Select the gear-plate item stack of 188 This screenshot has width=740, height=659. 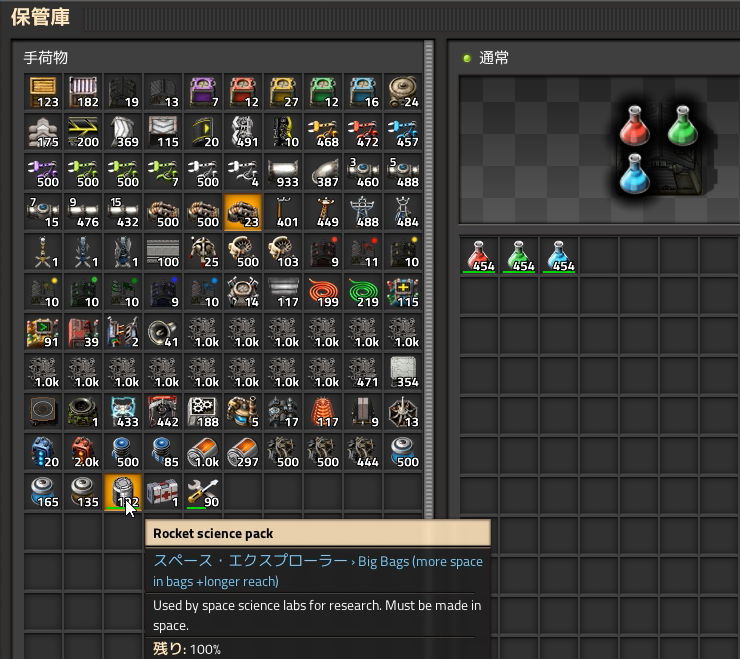203,412
